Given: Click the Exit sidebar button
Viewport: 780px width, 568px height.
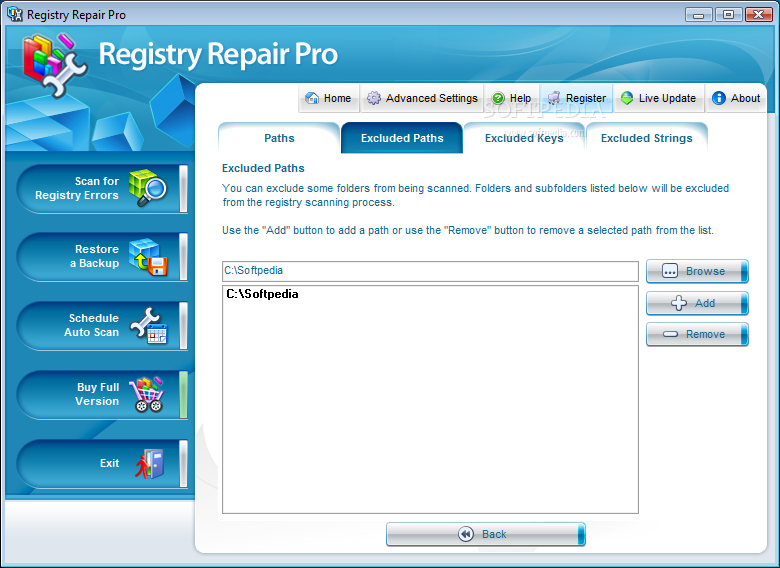Looking at the screenshot, I should 102,464.
